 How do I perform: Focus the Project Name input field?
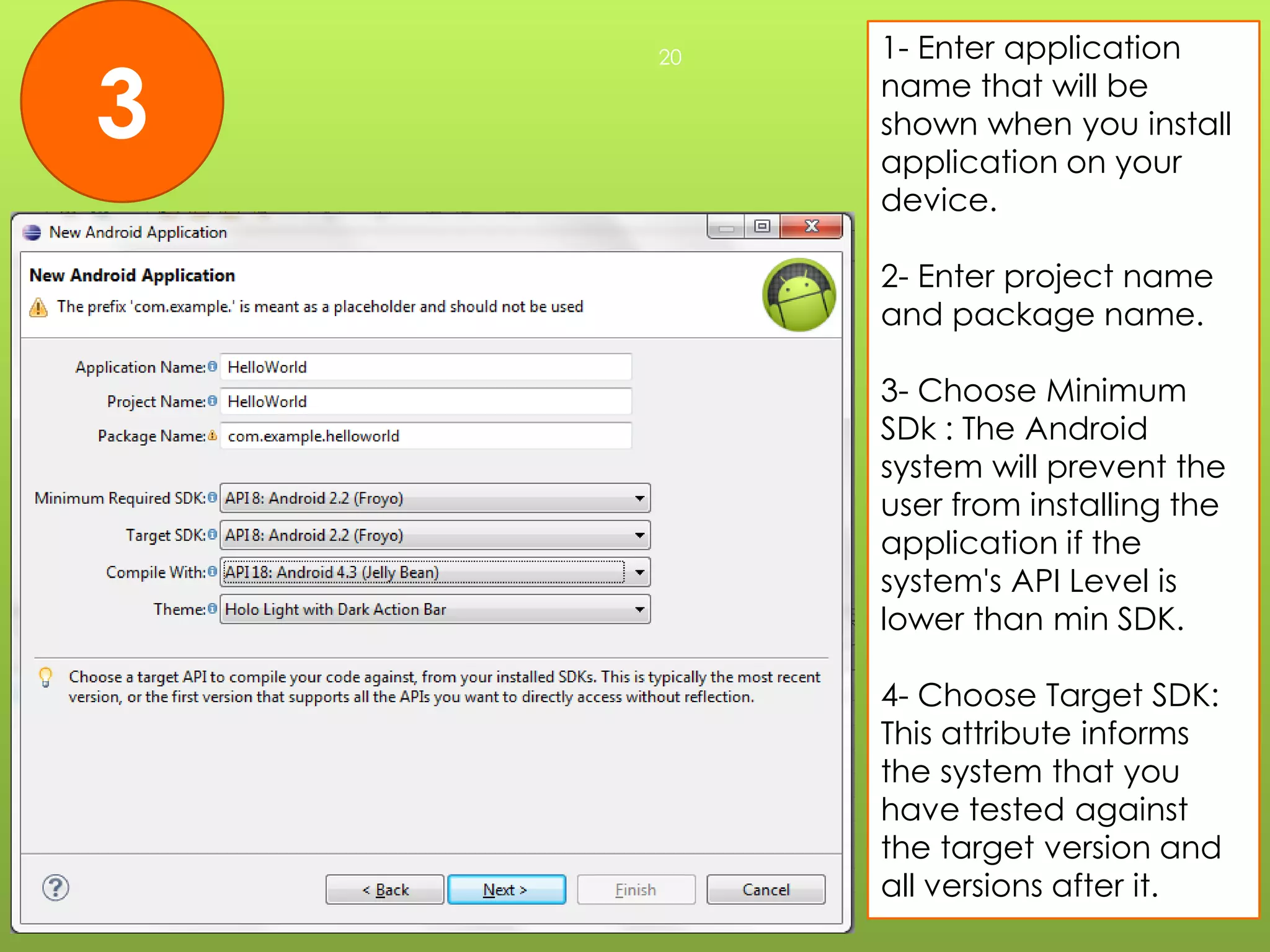[426, 402]
